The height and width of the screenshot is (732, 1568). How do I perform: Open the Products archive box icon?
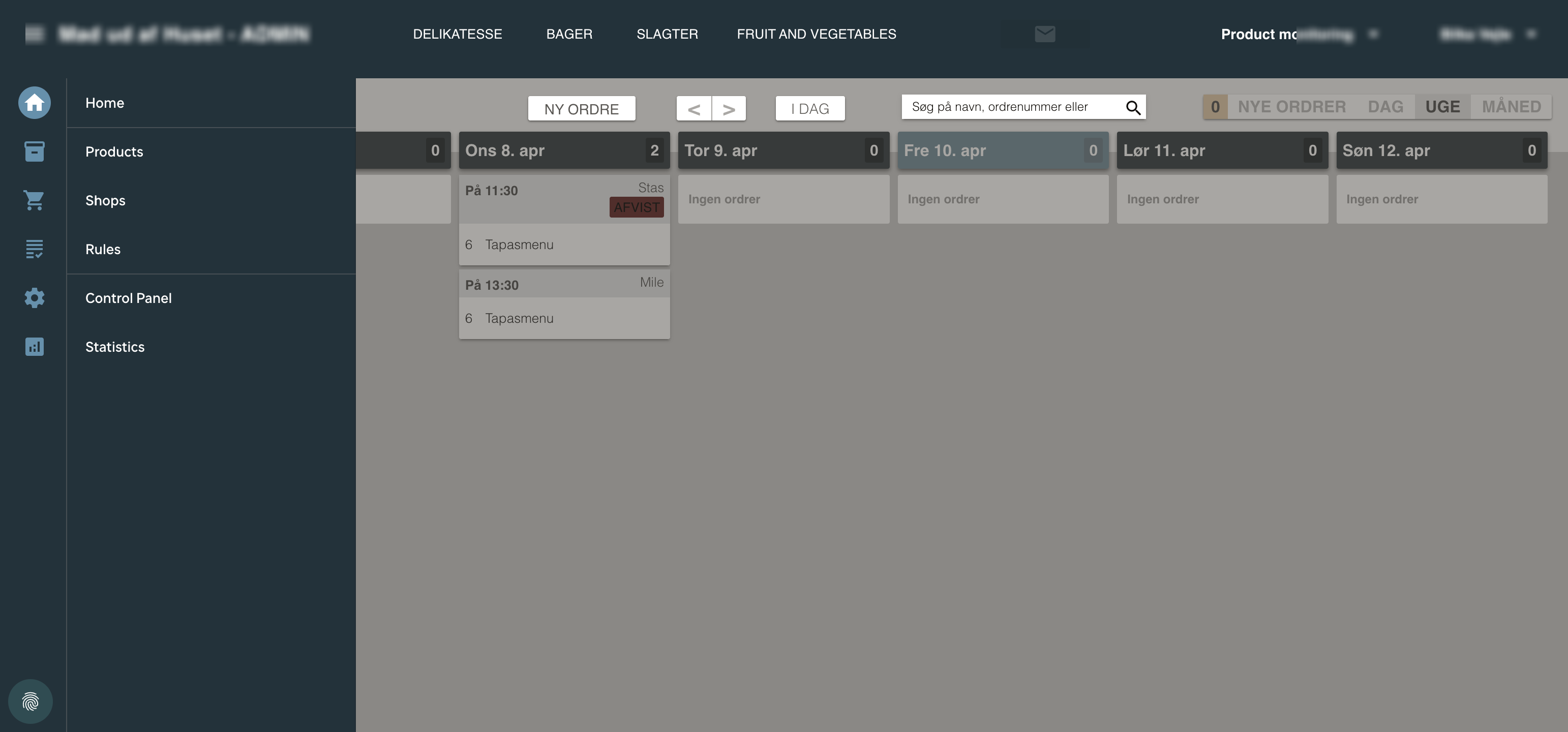[x=34, y=151]
